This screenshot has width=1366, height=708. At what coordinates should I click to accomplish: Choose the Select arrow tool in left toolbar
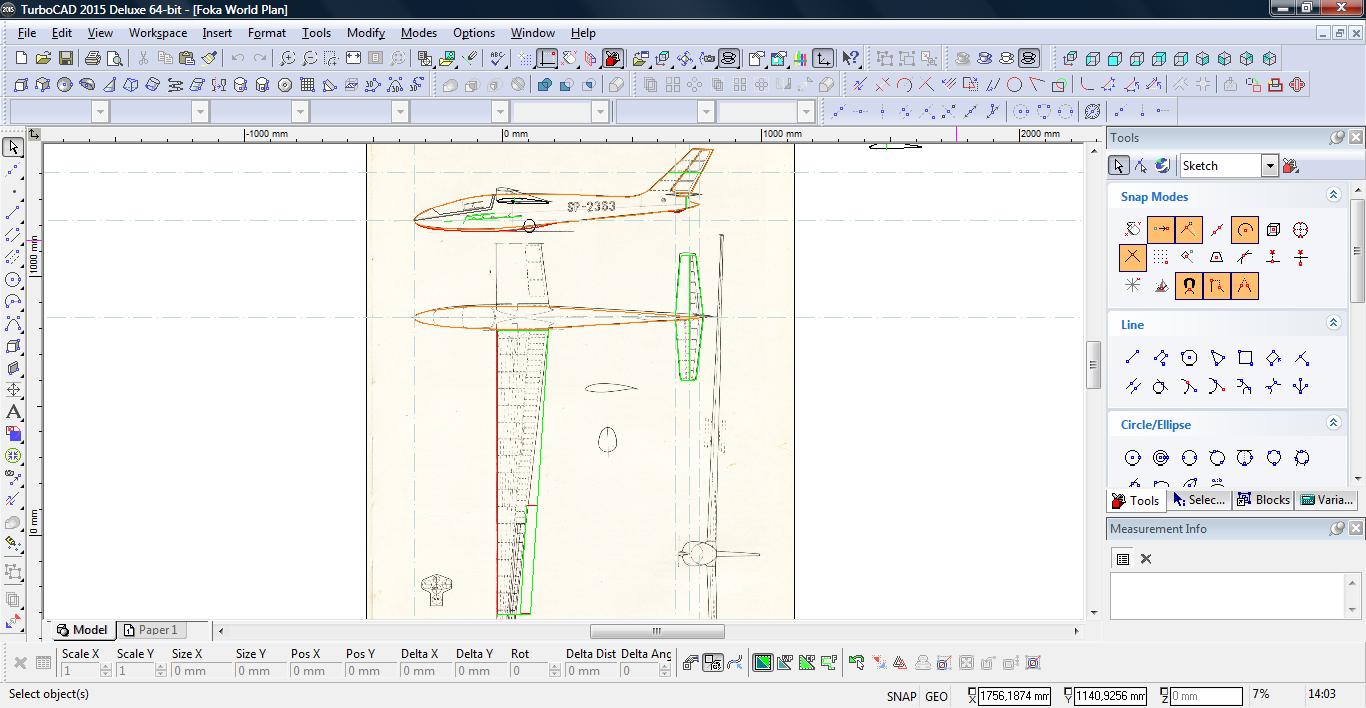[x=13, y=147]
